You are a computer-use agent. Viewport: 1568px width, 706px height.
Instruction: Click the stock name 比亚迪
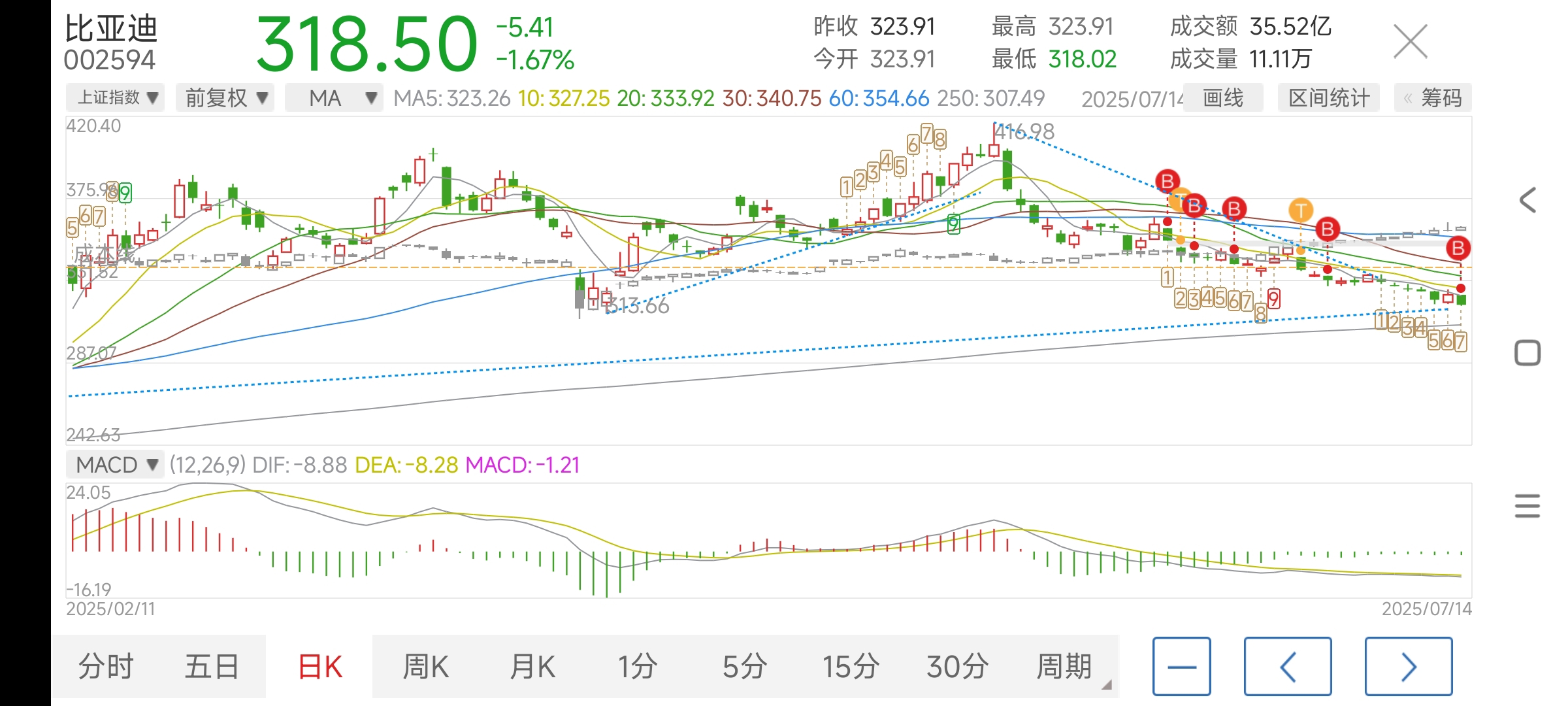(x=111, y=29)
